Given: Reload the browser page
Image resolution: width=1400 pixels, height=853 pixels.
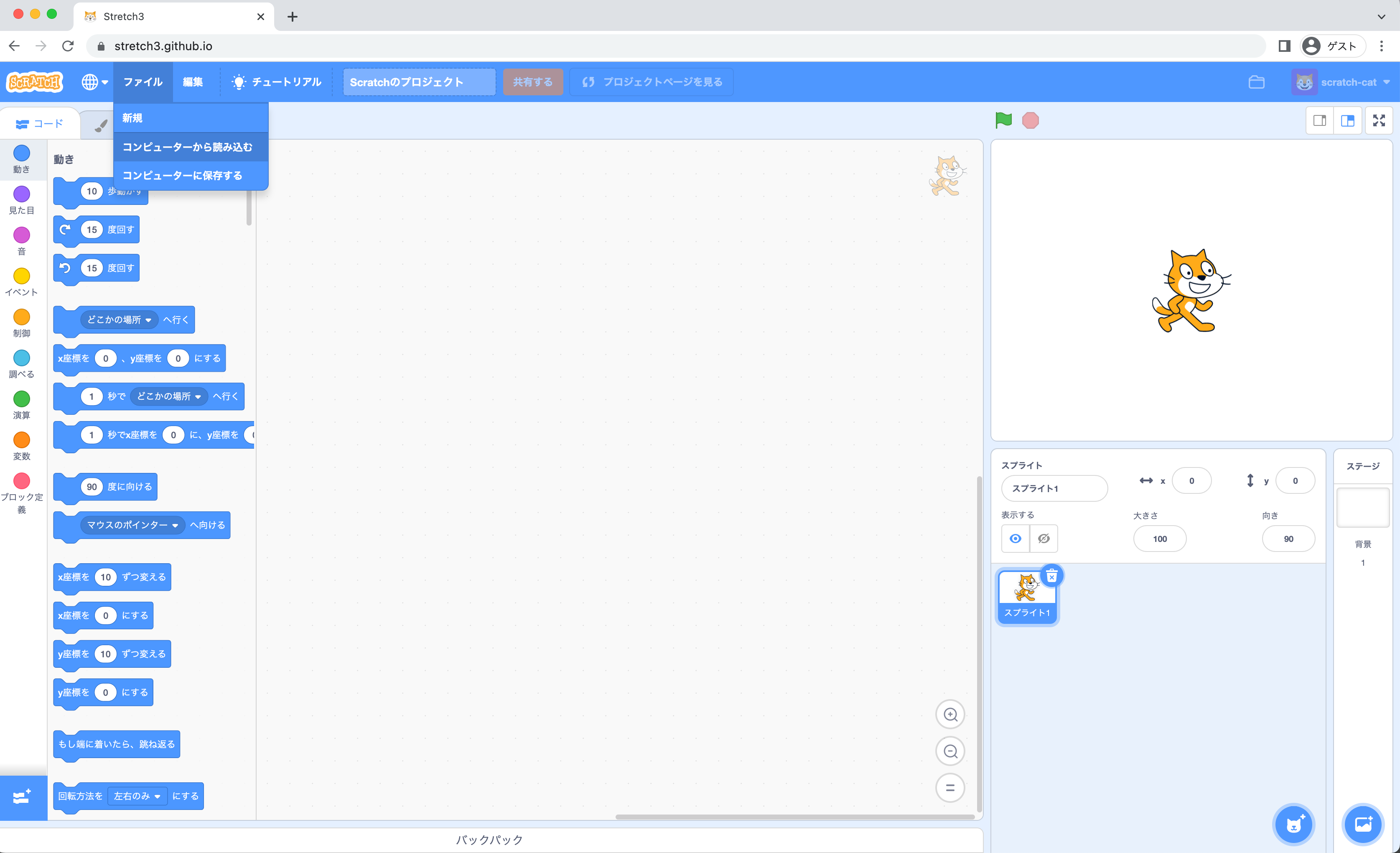Looking at the screenshot, I should pos(68,46).
